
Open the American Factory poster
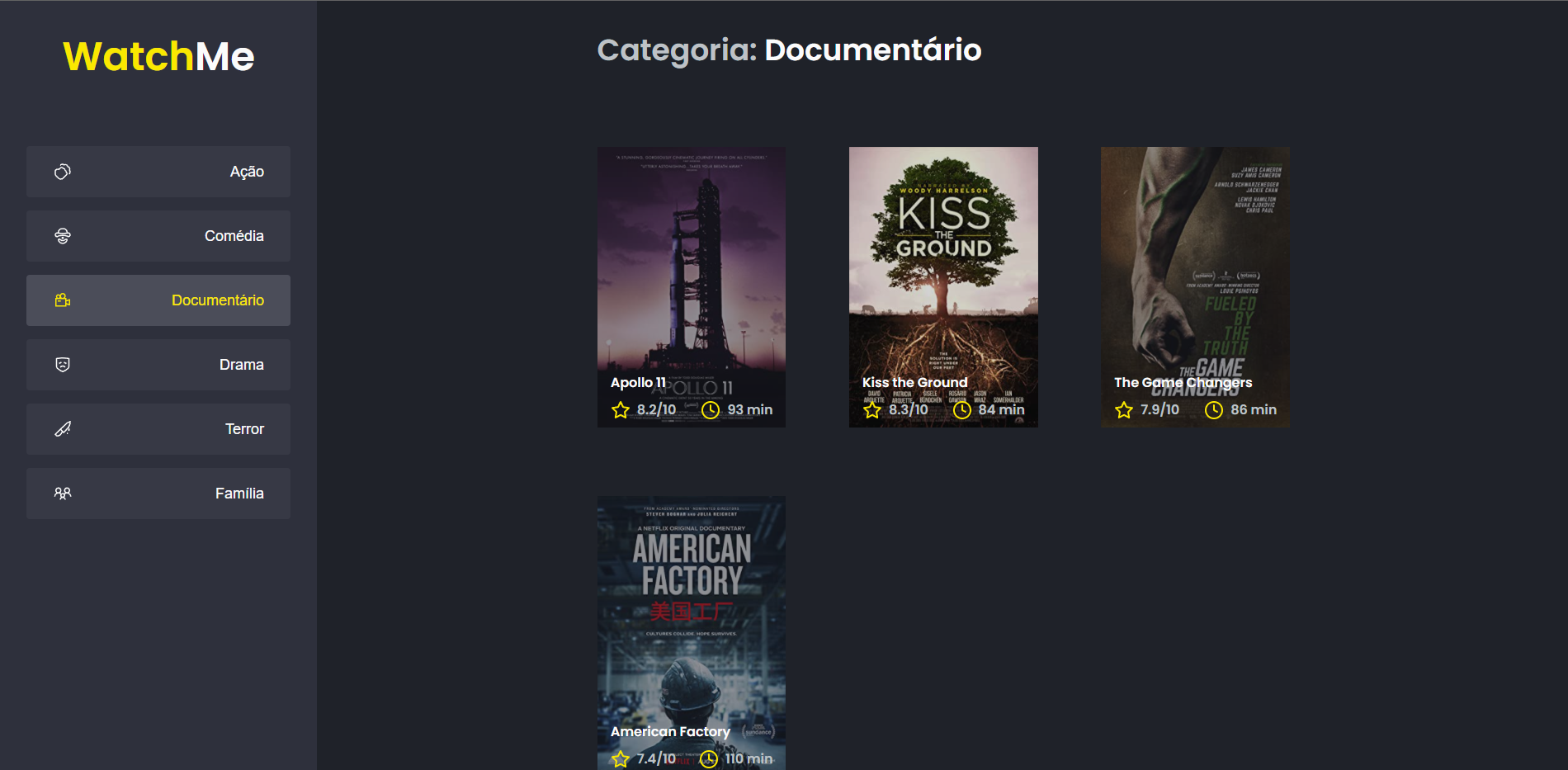[692, 633]
